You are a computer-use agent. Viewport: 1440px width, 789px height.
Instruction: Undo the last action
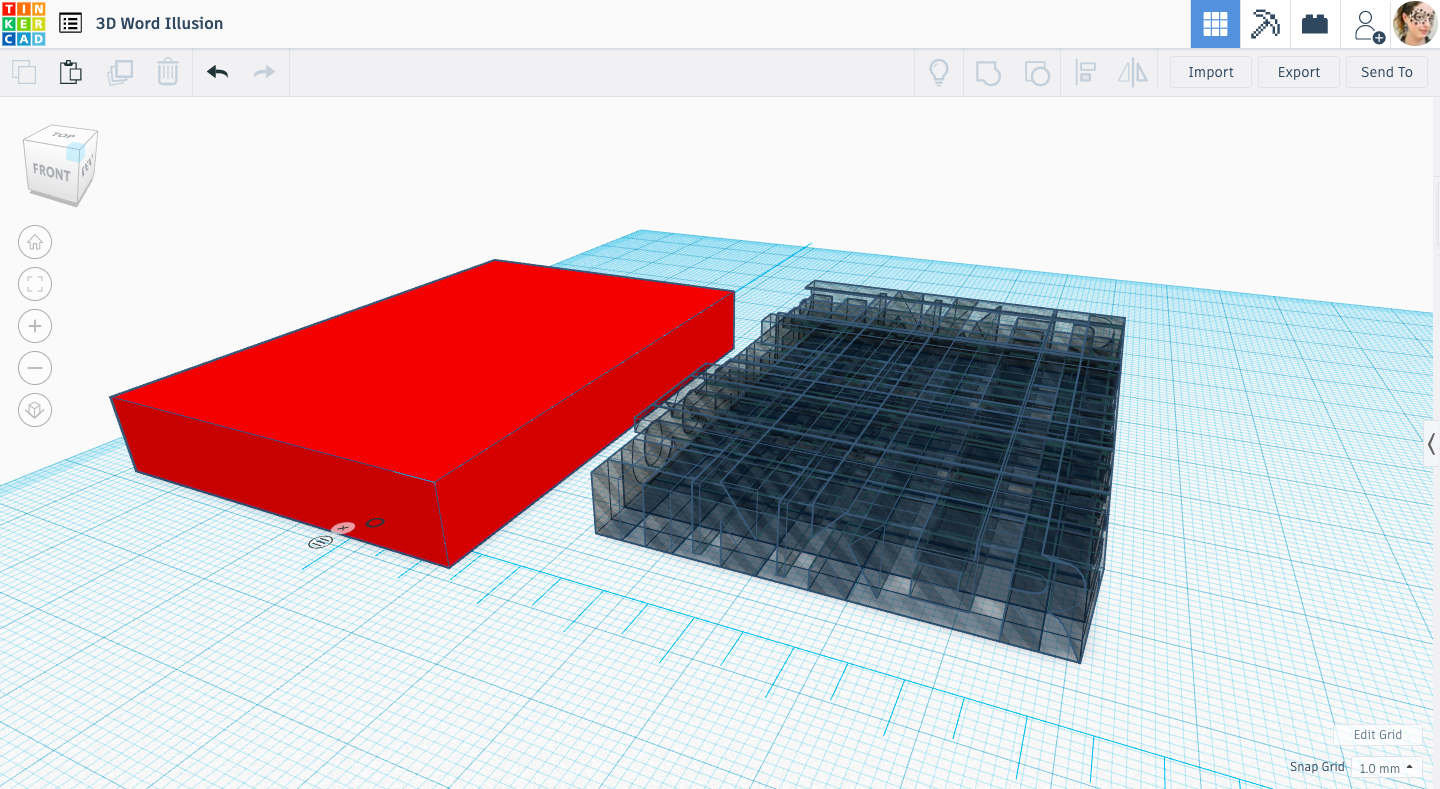pos(217,72)
